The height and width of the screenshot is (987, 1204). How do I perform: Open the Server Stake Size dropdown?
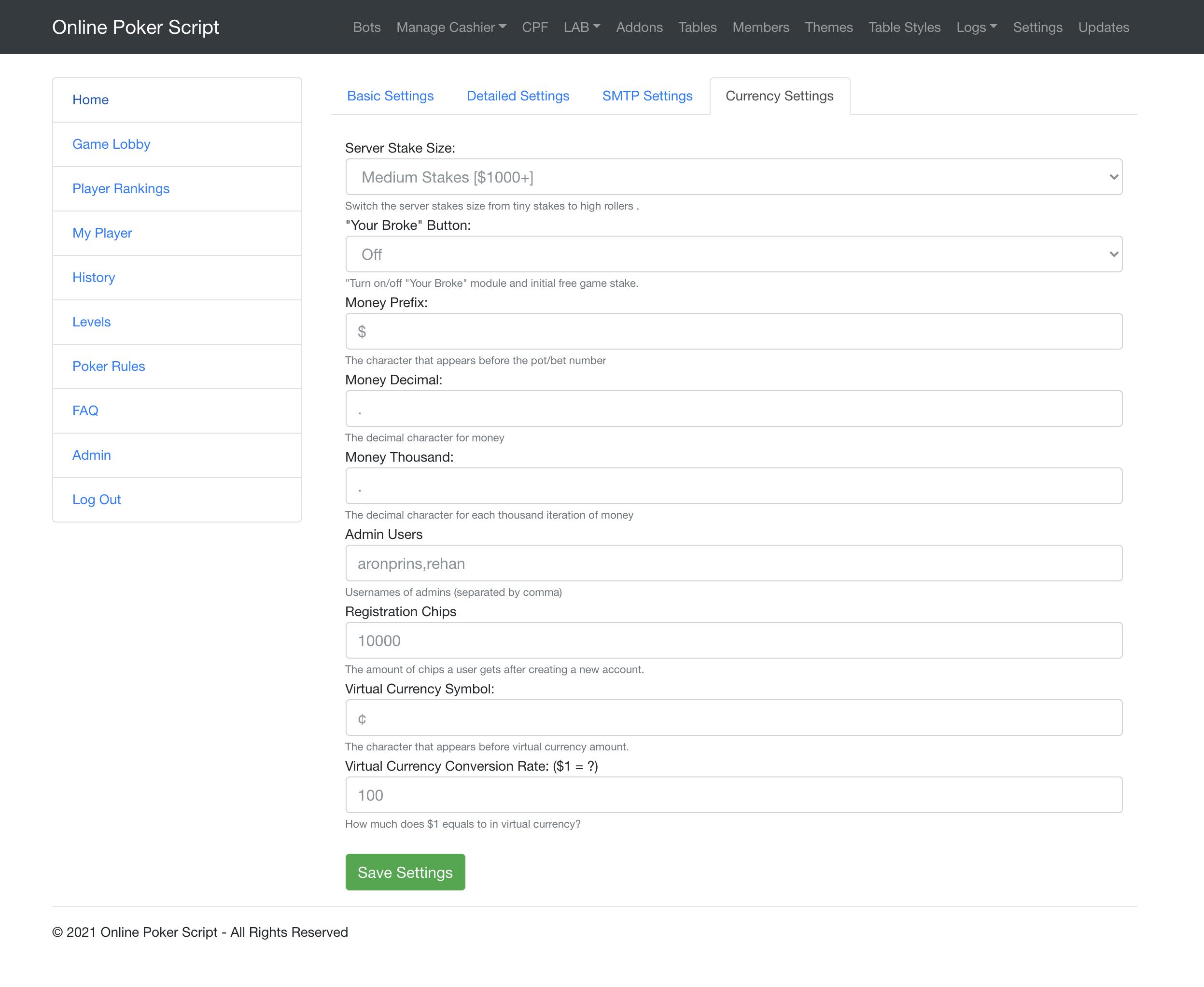pyautogui.click(x=733, y=177)
